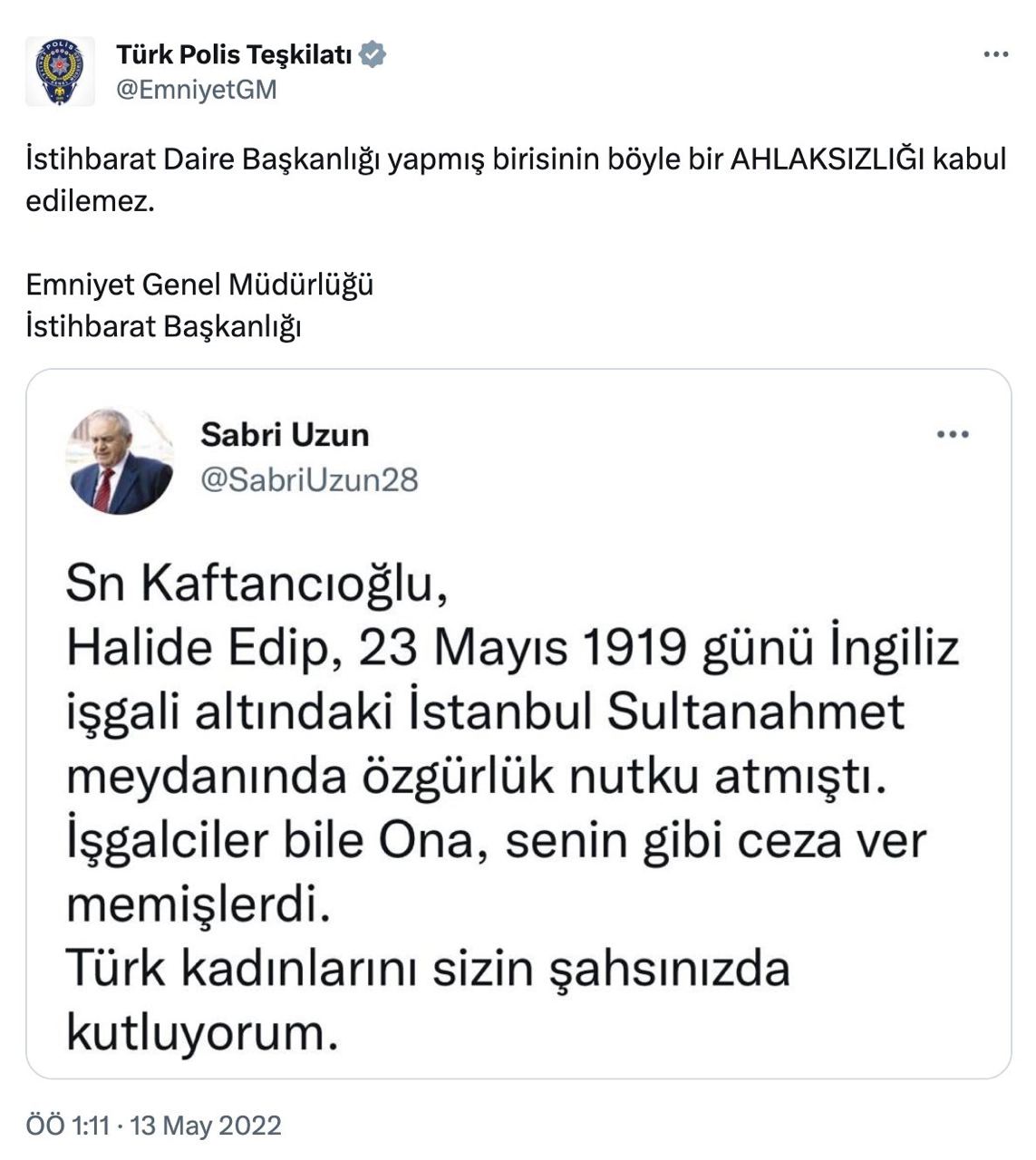This screenshot has height=1160, width=1036.
Task: Visit the @EmniyetGM handle
Action: point(197,90)
